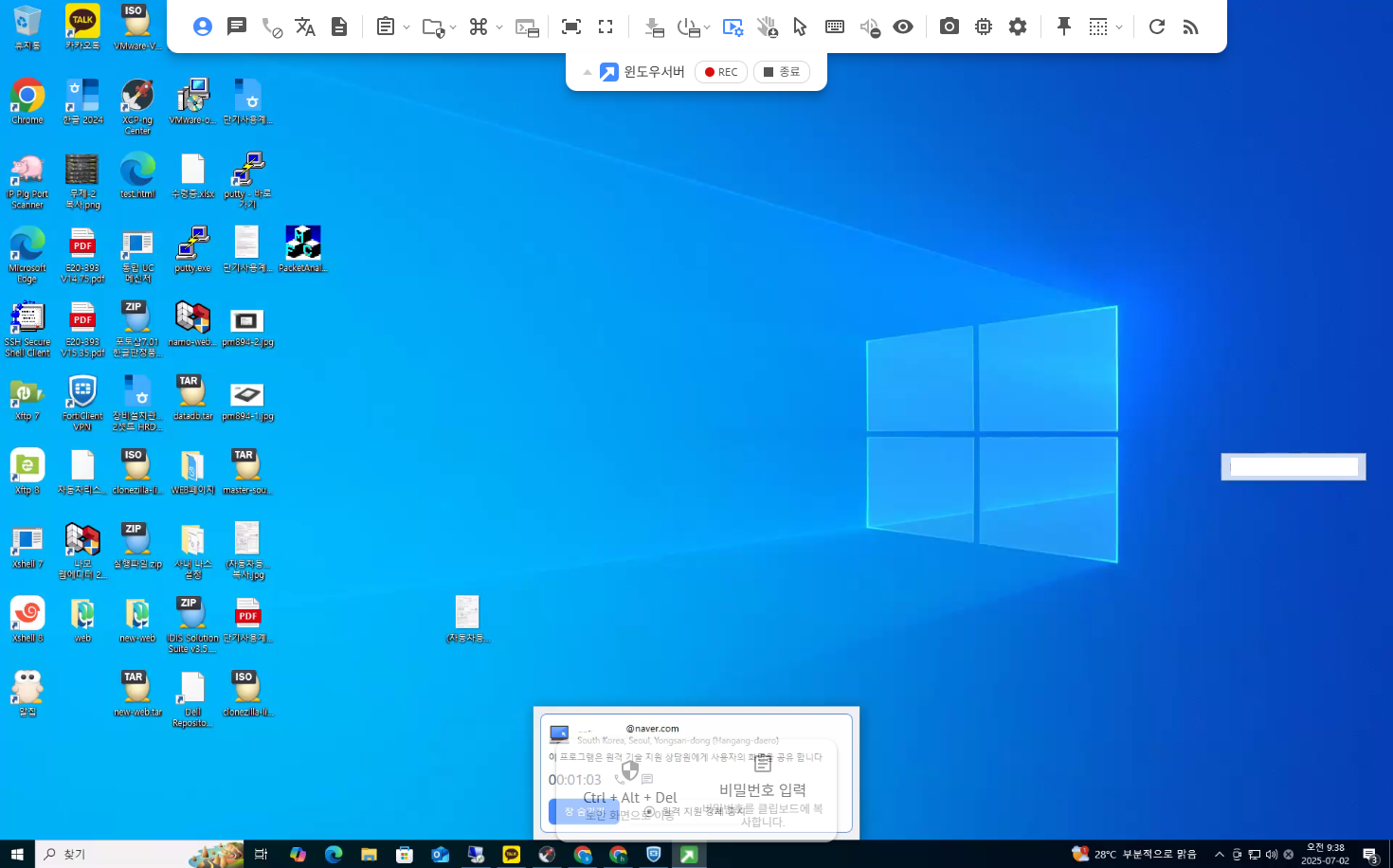This screenshot has height=868, width=1393.
Task: Open the notification center icon
Action: coord(1370,855)
